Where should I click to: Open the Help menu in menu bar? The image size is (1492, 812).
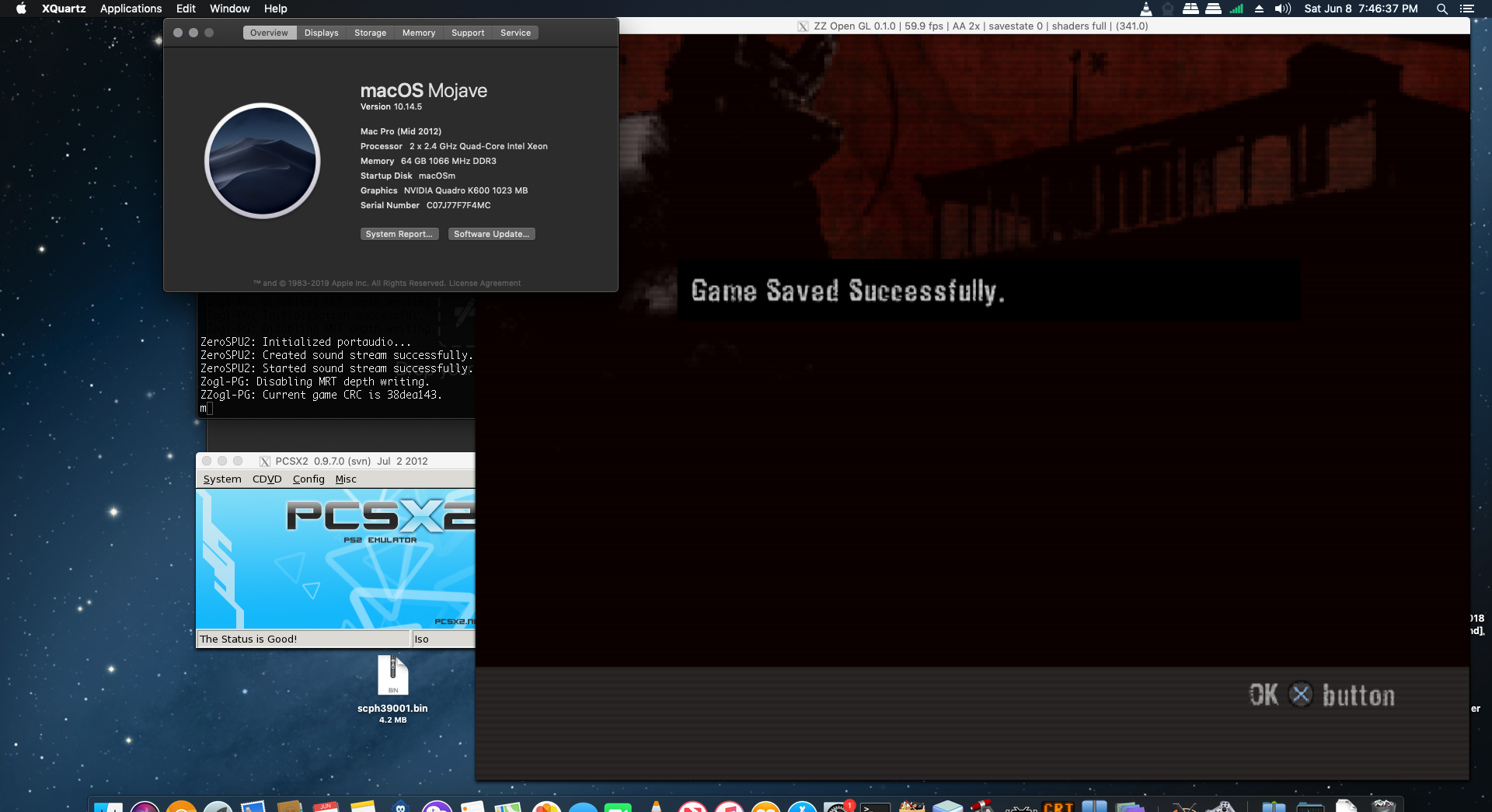pos(275,9)
